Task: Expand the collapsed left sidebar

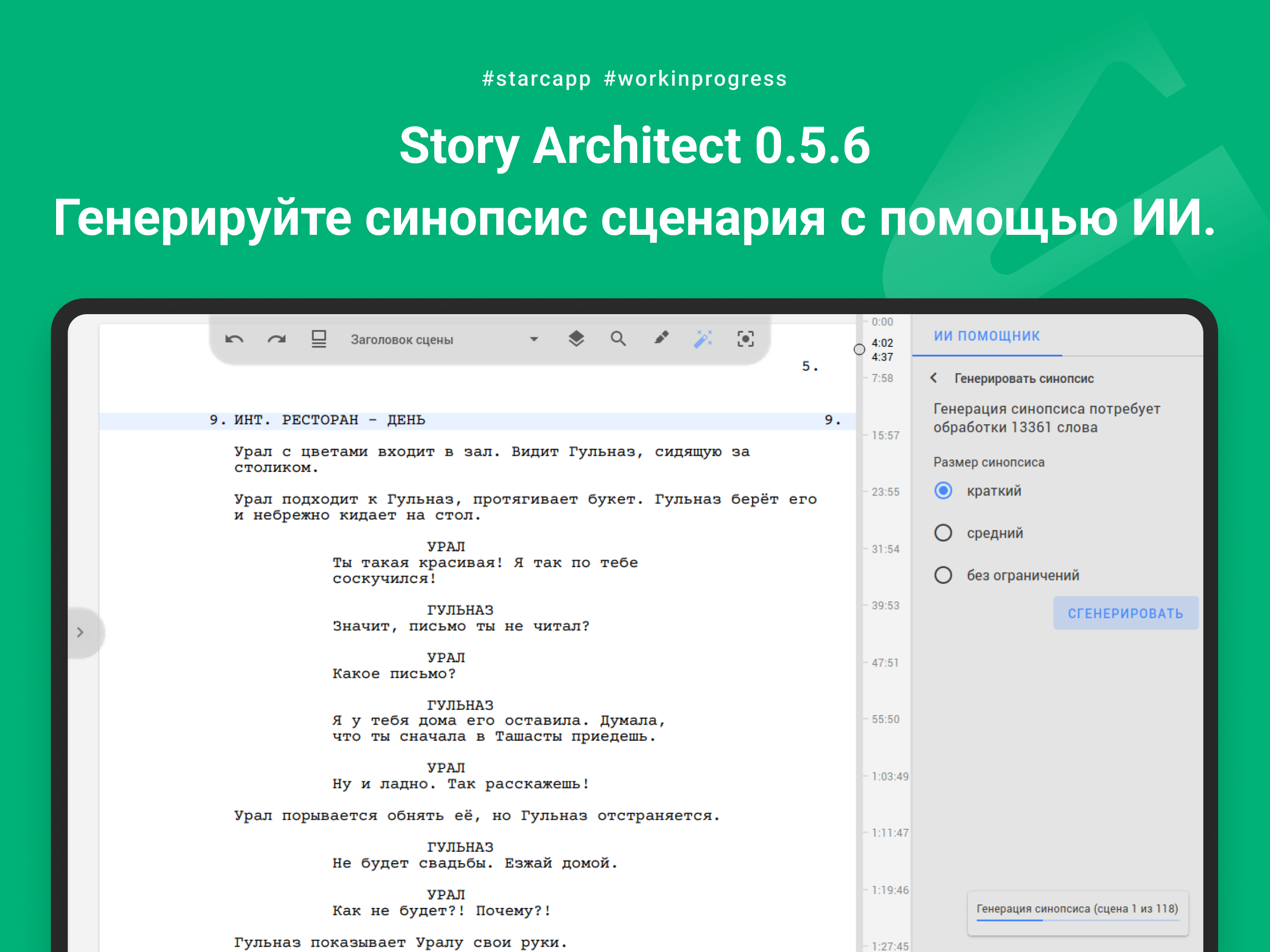Action: tap(81, 633)
